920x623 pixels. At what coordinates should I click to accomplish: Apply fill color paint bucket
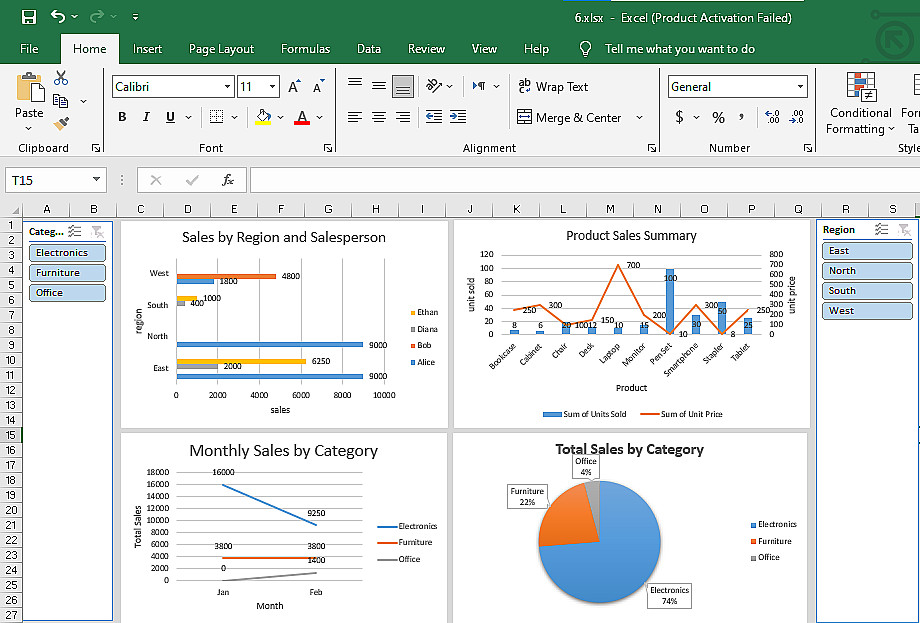(x=263, y=117)
